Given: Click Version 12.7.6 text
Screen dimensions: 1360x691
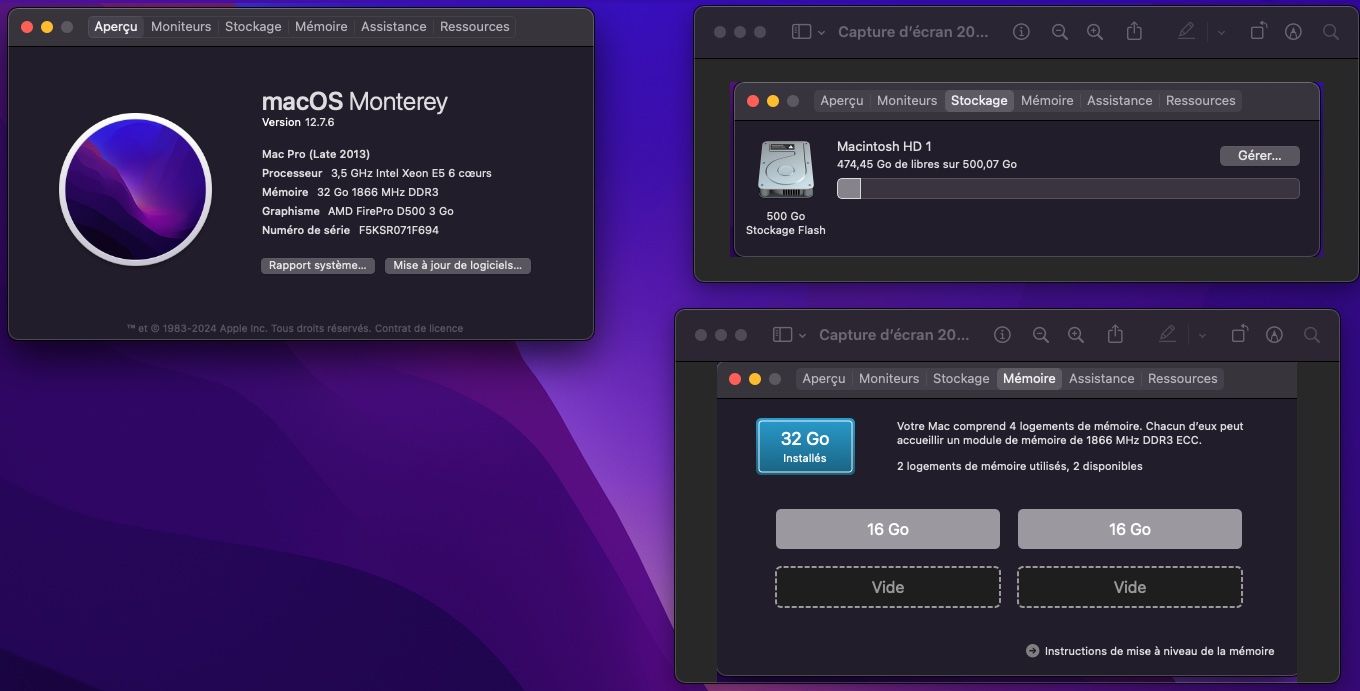Looking at the screenshot, I should pos(298,122).
